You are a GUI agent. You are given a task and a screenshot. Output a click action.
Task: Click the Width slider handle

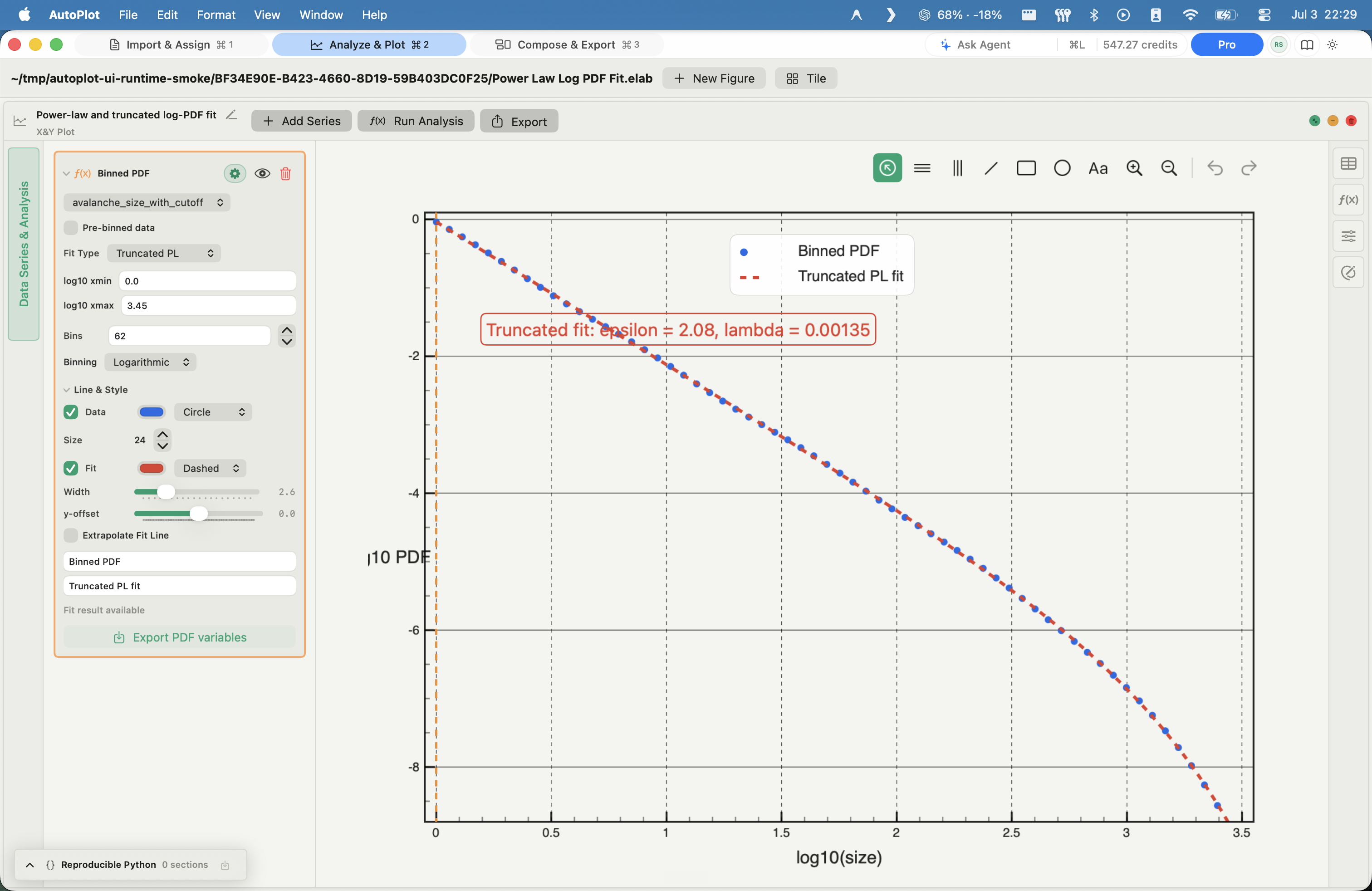166,492
